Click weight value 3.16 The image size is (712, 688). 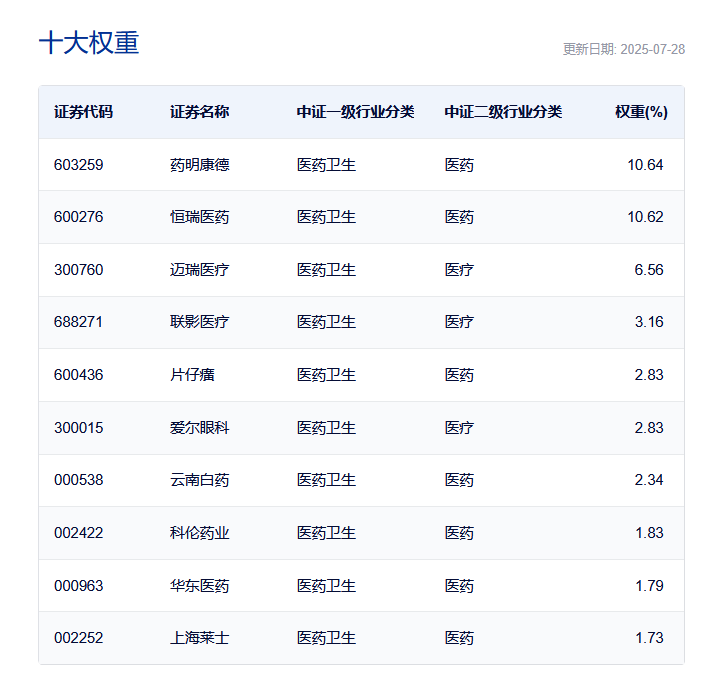(649, 322)
